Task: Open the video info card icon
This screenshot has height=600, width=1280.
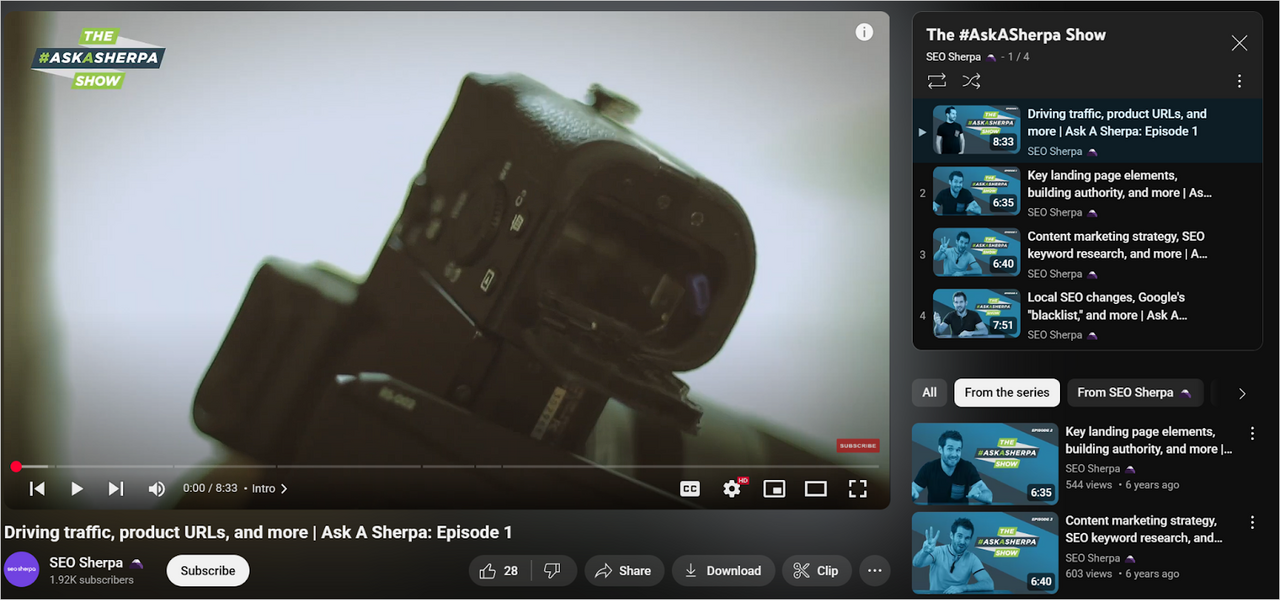Action: [864, 32]
